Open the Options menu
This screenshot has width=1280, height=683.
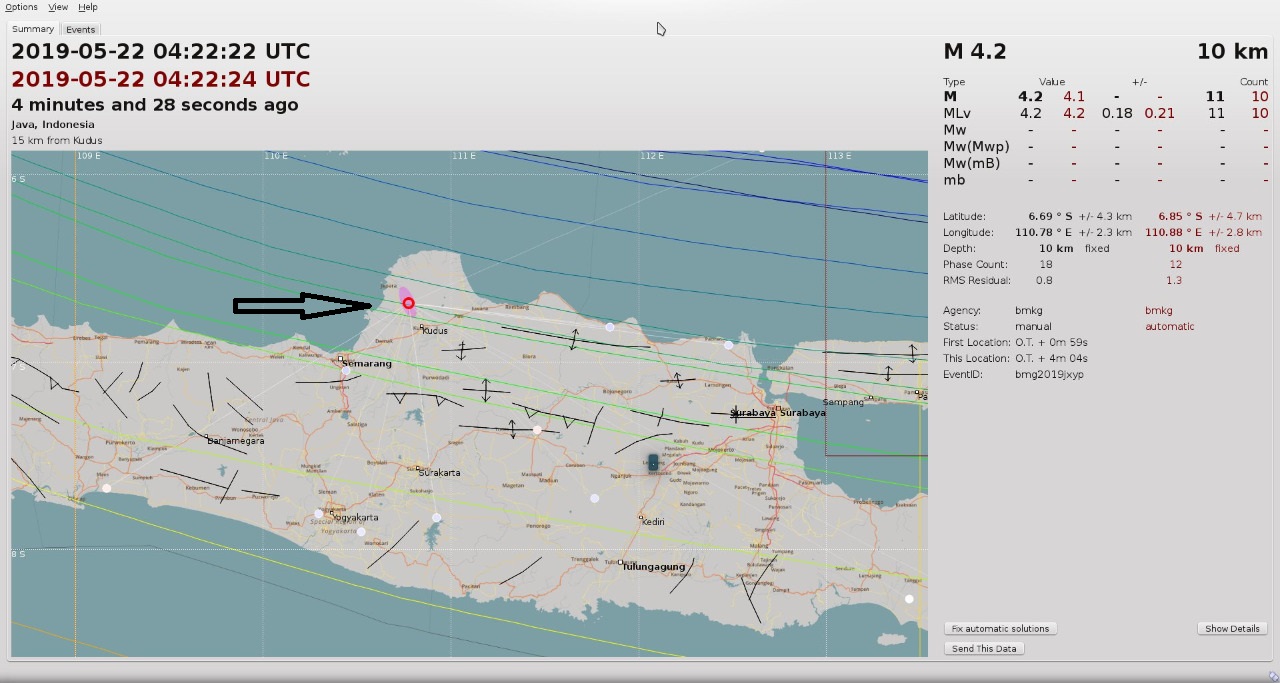(x=21, y=7)
